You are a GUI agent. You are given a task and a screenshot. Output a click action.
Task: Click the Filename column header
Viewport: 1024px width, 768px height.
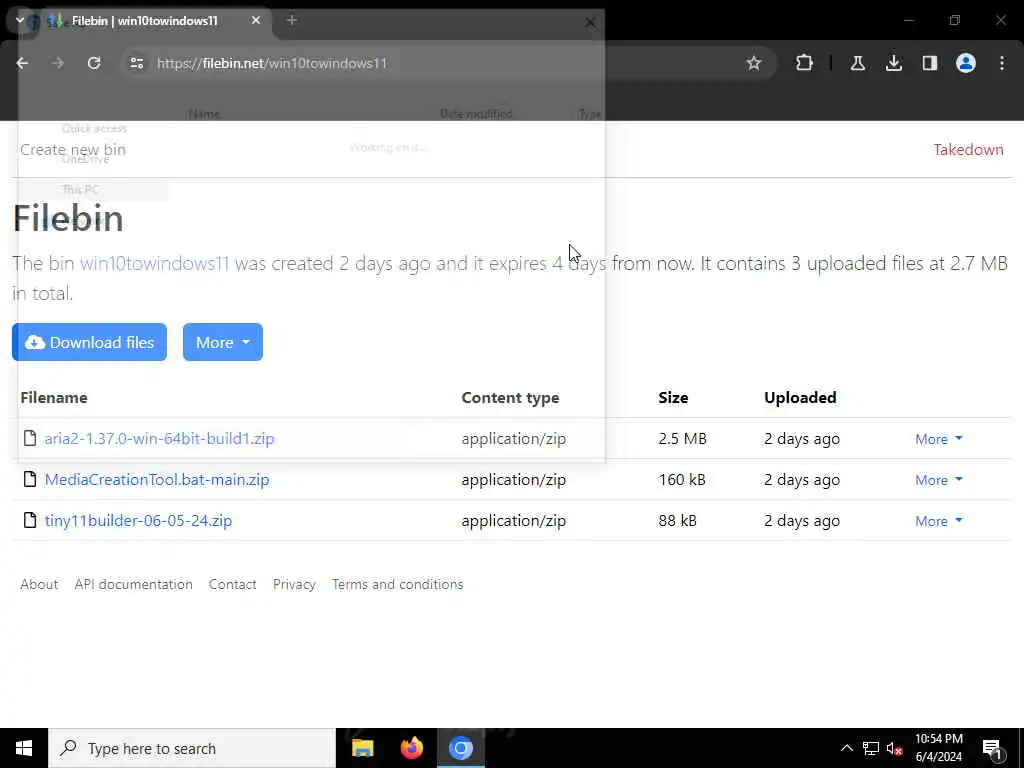pos(54,398)
